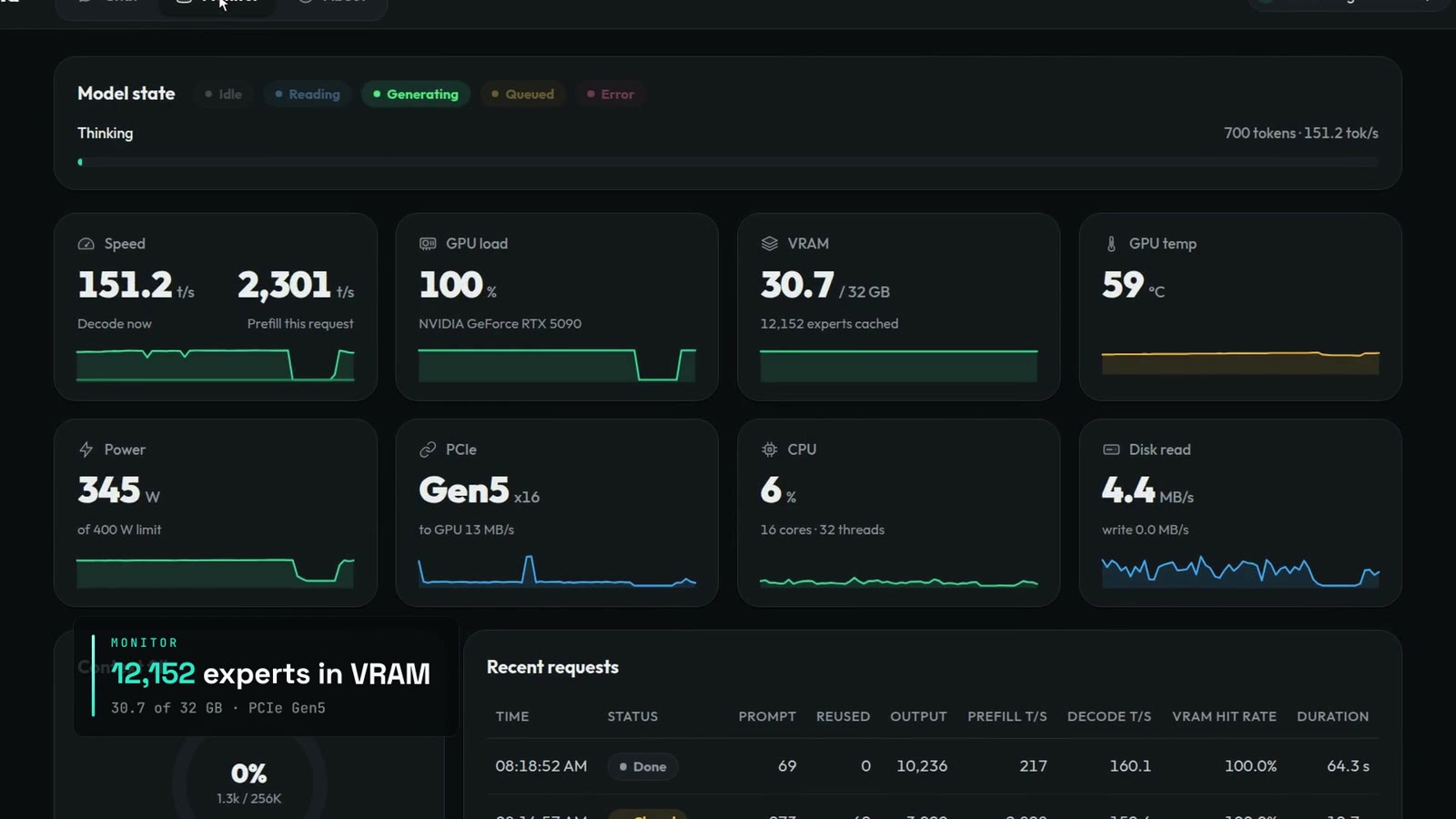Select the Idle model state pill
The width and height of the screenshot is (1456, 819).
pyautogui.click(x=224, y=94)
